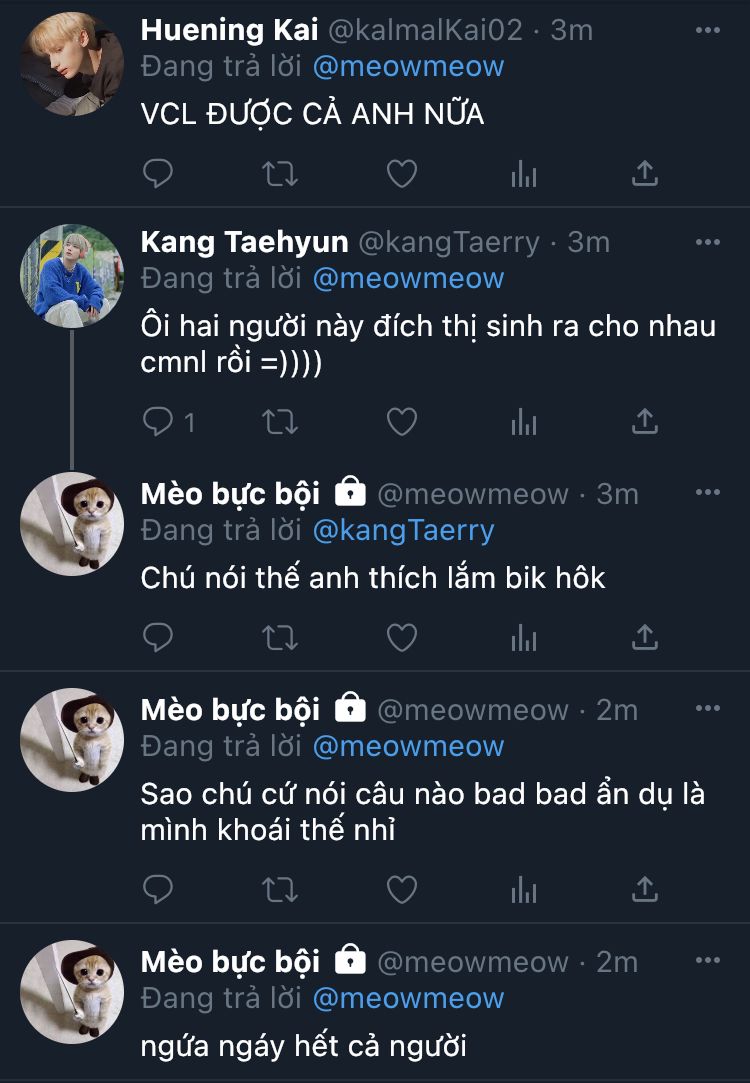Open Kang Taehyun's profile name

click(244, 242)
